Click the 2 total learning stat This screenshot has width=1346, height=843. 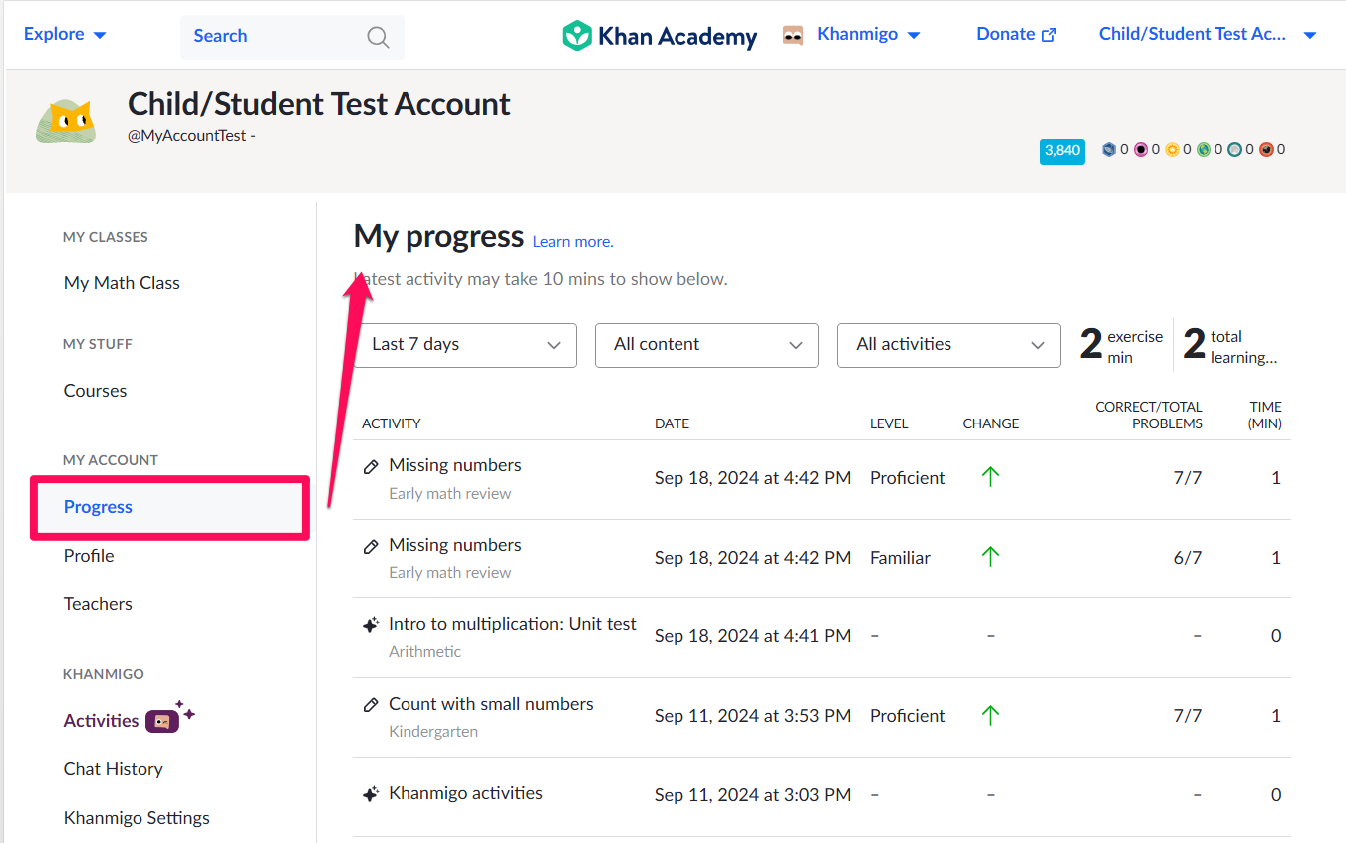coord(1230,346)
